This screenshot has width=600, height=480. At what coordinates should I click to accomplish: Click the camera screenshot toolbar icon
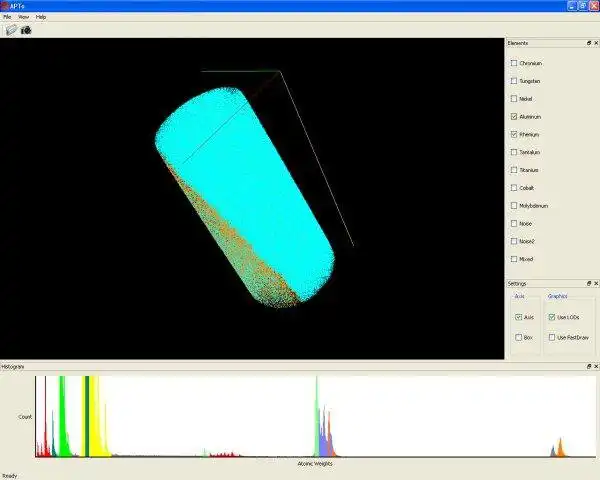(26, 30)
